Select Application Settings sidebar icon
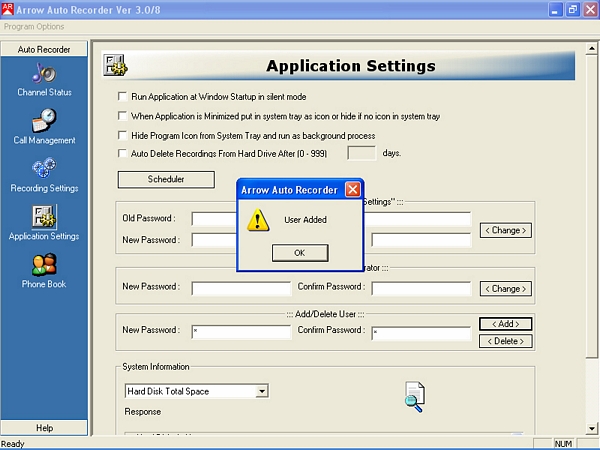 (x=44, y=217)
